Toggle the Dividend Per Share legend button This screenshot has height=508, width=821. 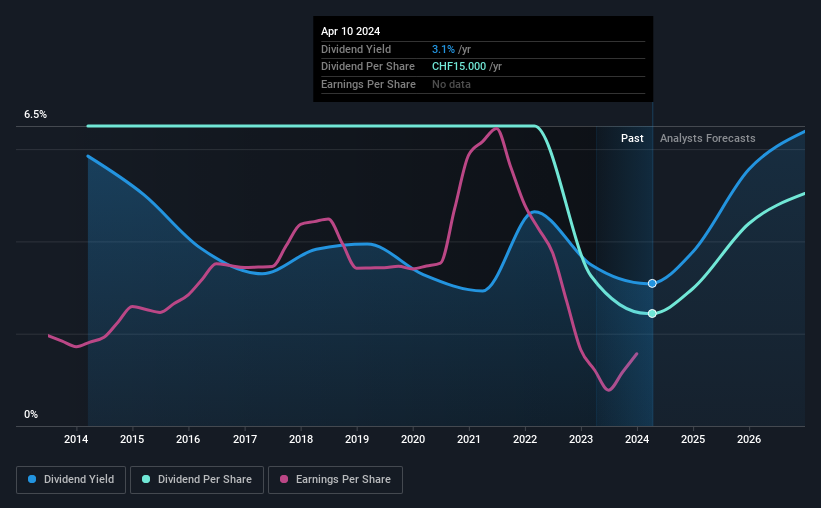pos(197,480)
